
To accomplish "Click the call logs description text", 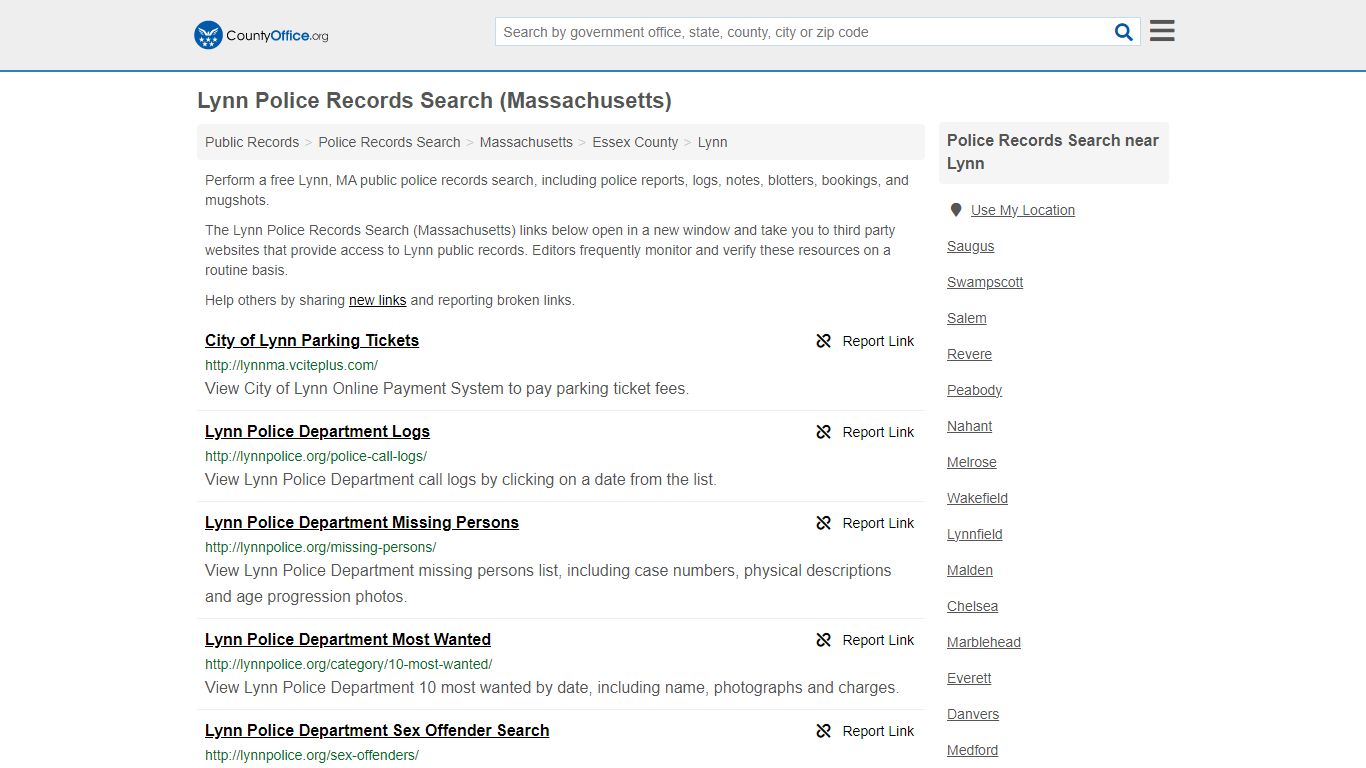I will coord(461,479).
